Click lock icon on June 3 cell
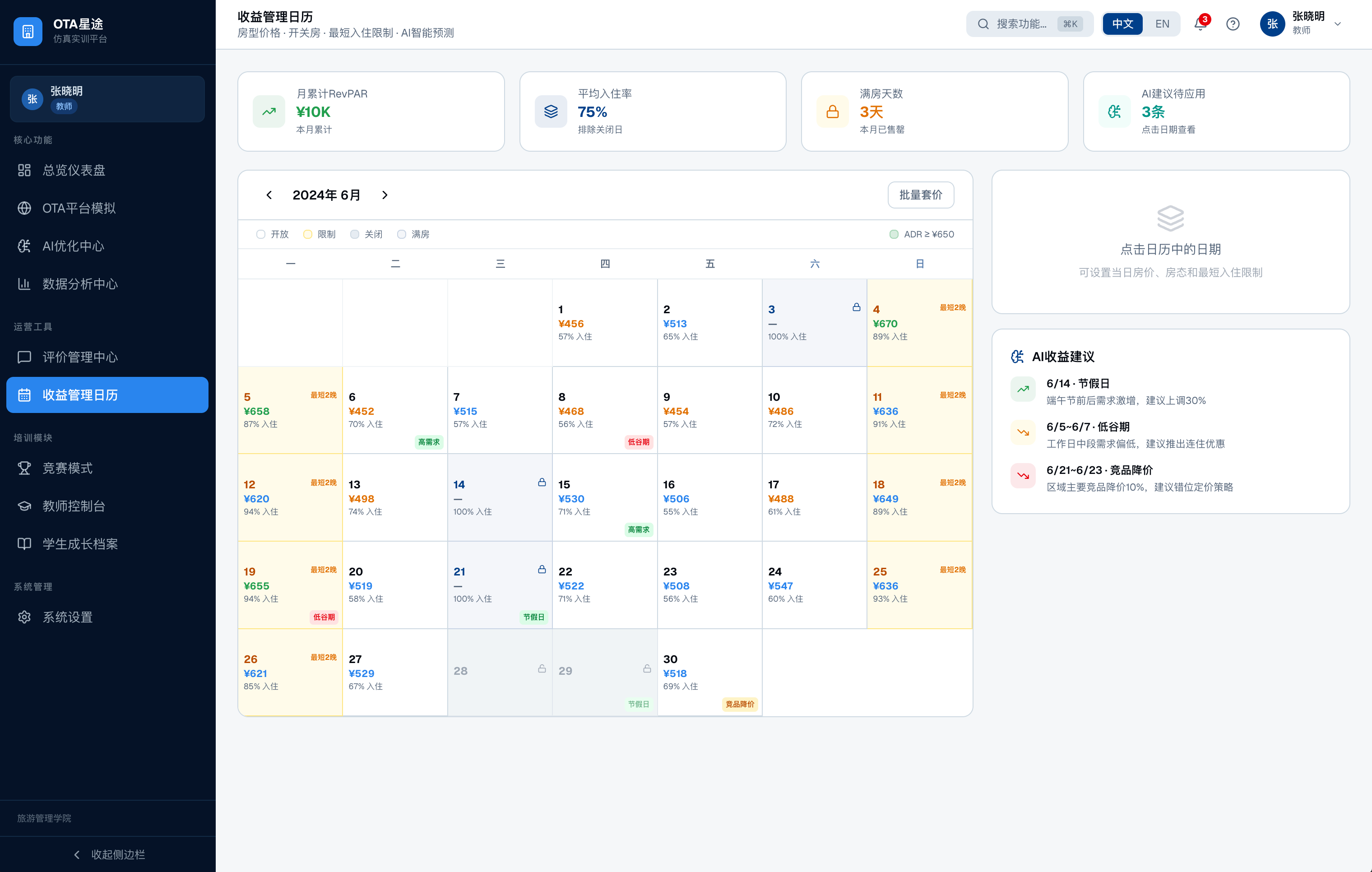This screenshot has height=872, width=1372. click(856, 307)
